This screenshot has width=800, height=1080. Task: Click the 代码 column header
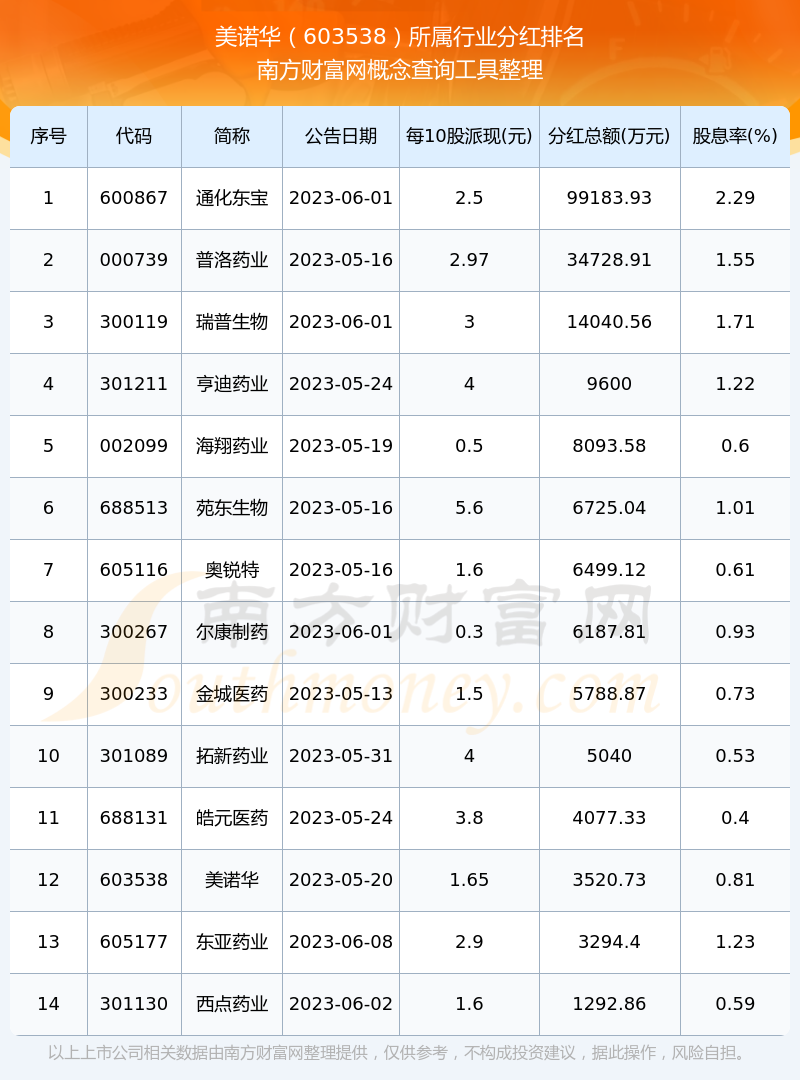pos(134,136)
